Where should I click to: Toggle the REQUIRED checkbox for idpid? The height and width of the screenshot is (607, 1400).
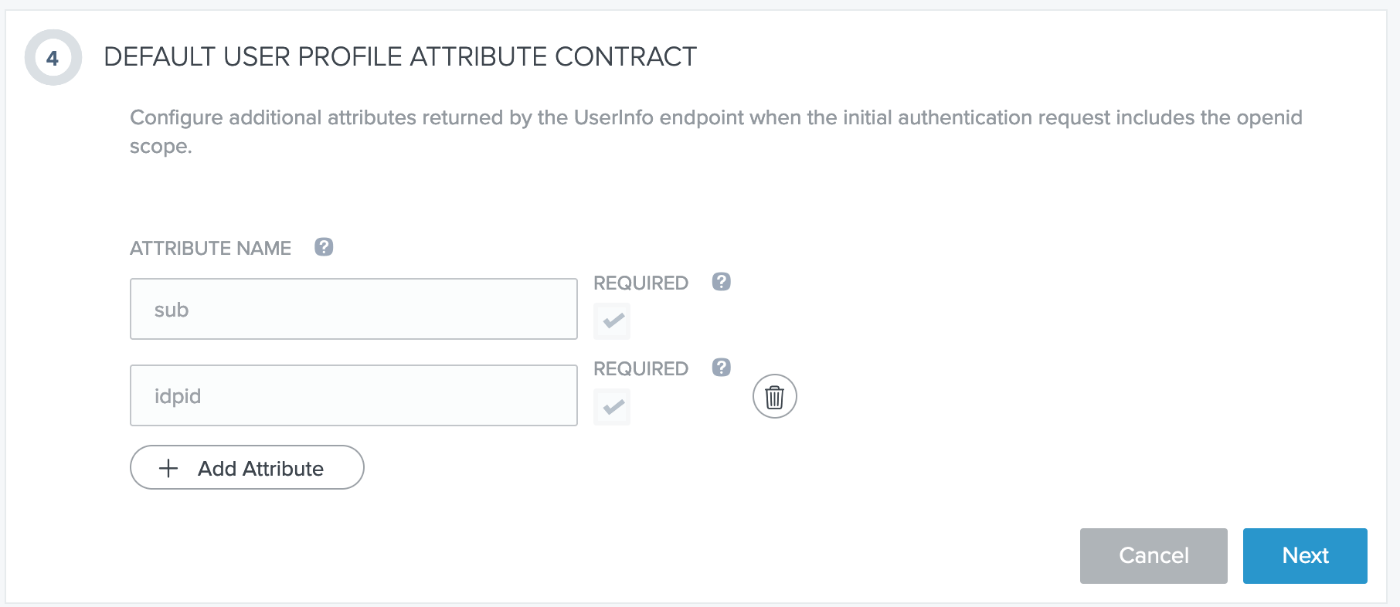[x=612, y=407]
